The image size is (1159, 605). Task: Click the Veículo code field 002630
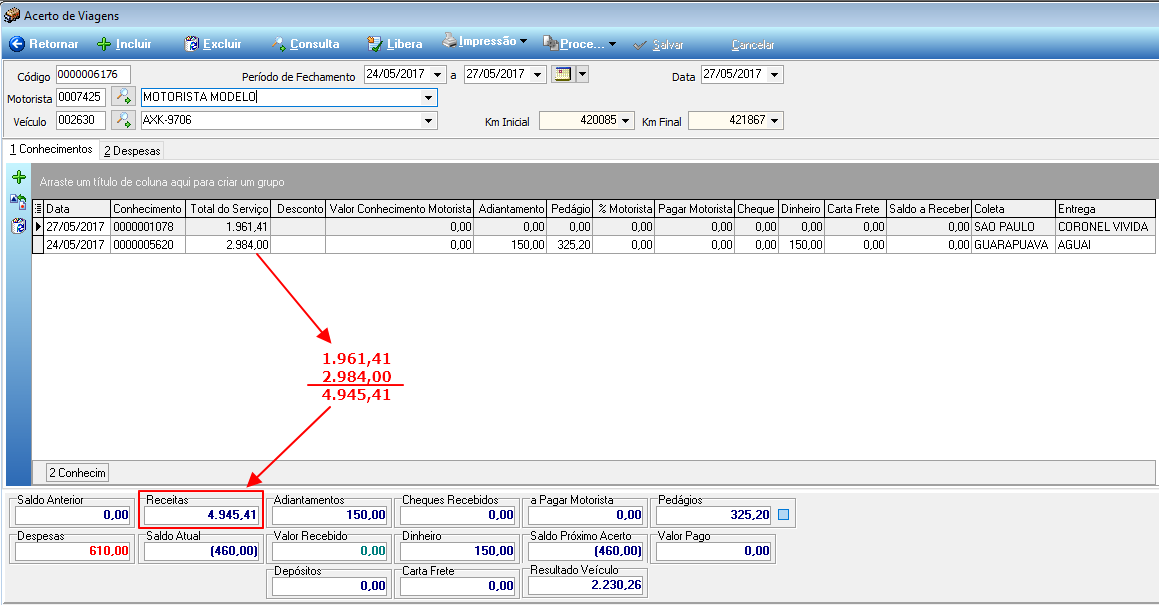click(81, 120)
